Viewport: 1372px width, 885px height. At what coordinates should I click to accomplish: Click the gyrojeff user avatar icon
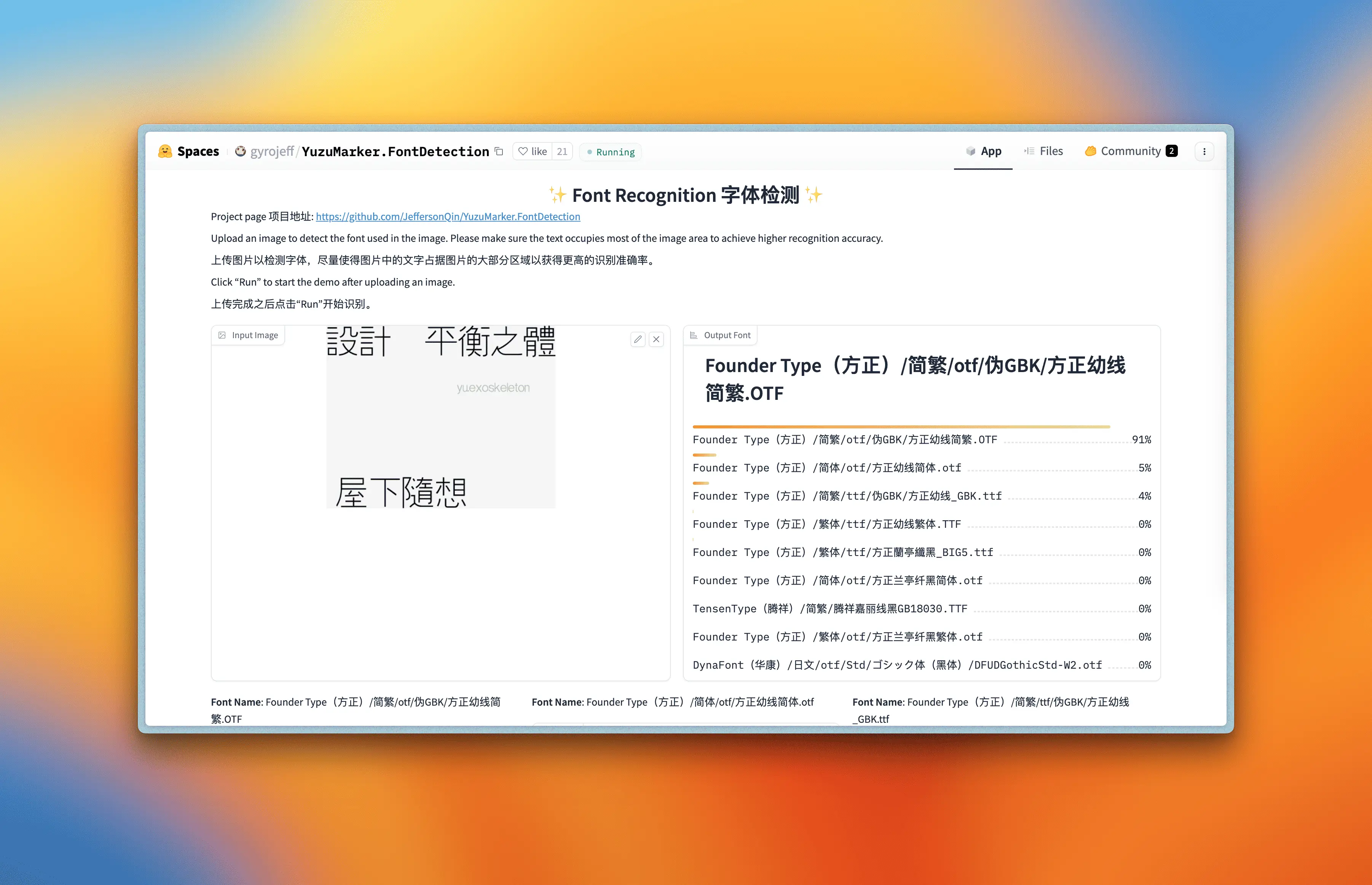(x=240, y=151)
